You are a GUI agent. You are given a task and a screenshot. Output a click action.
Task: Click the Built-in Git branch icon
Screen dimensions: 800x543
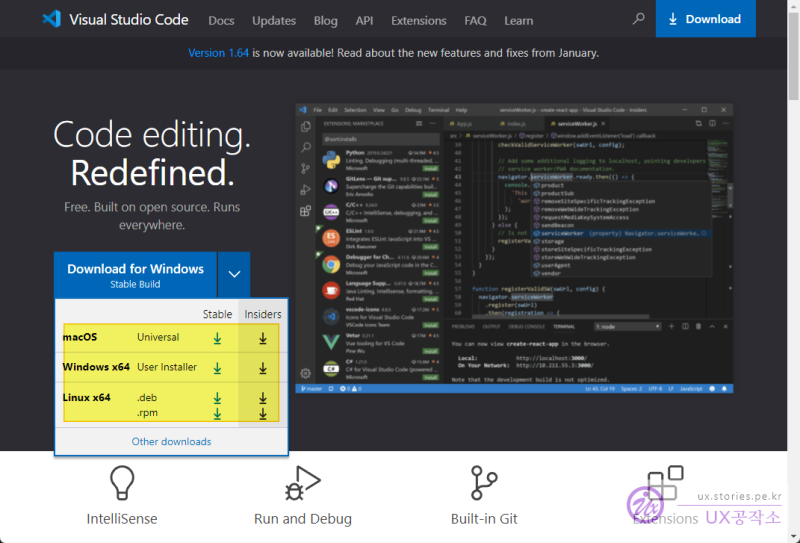pyautogui.click(x=484, y=483)
